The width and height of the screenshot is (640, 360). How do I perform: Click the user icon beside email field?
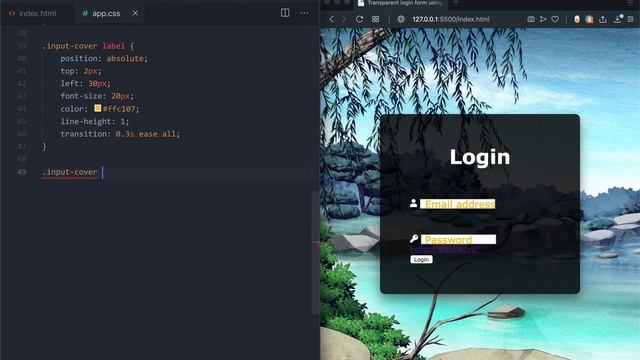click(x=413, y=203)
